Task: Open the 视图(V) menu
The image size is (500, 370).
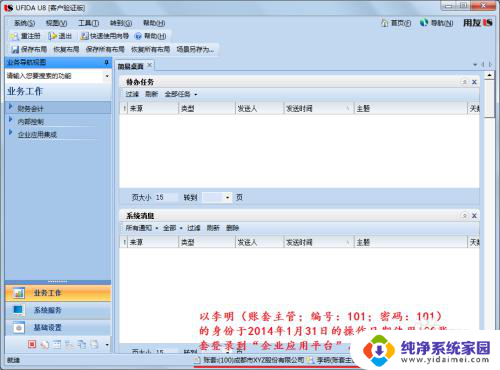Action: tap(56, 23)
